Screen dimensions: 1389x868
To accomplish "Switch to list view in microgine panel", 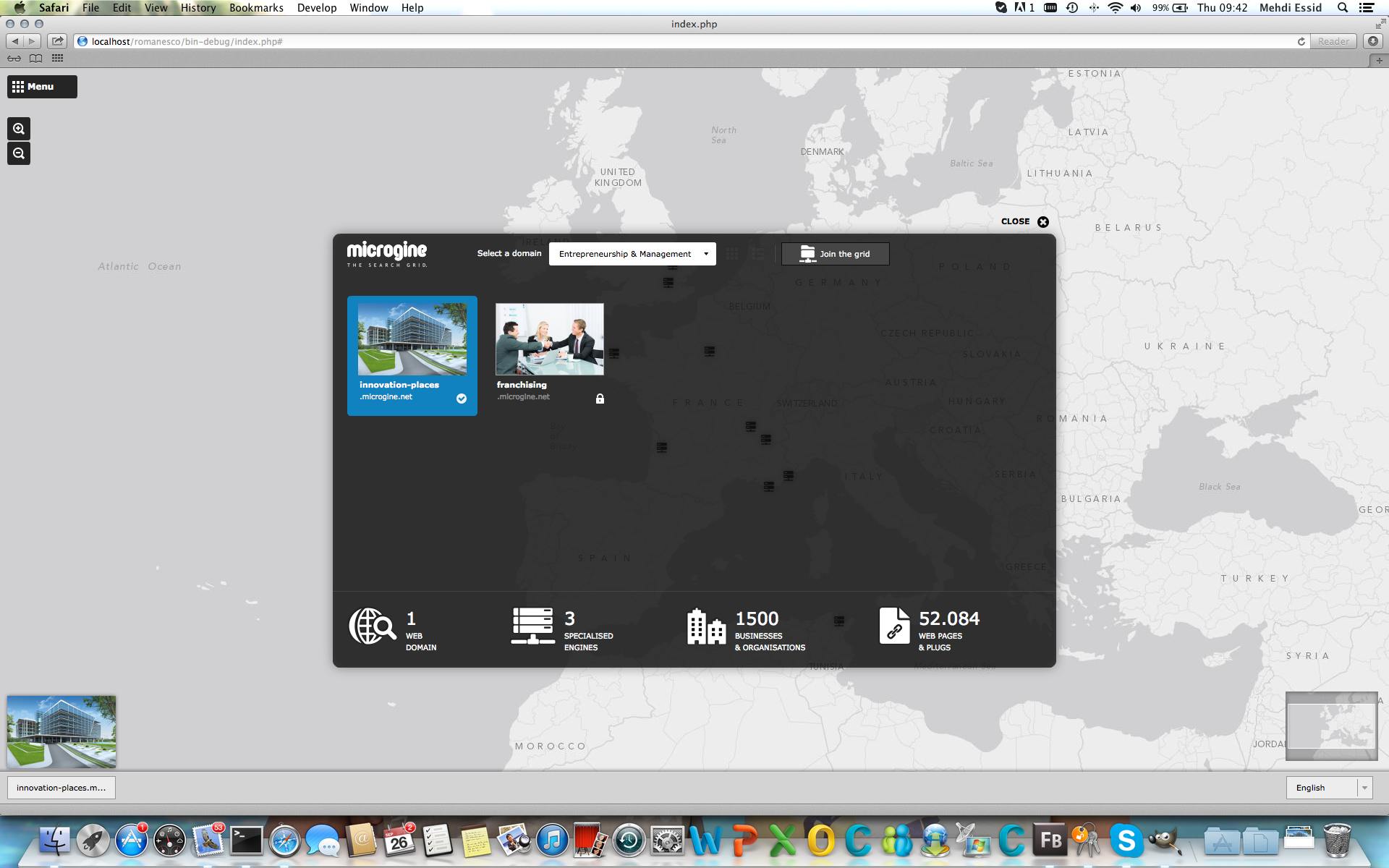I will click(x=757, y=254).
